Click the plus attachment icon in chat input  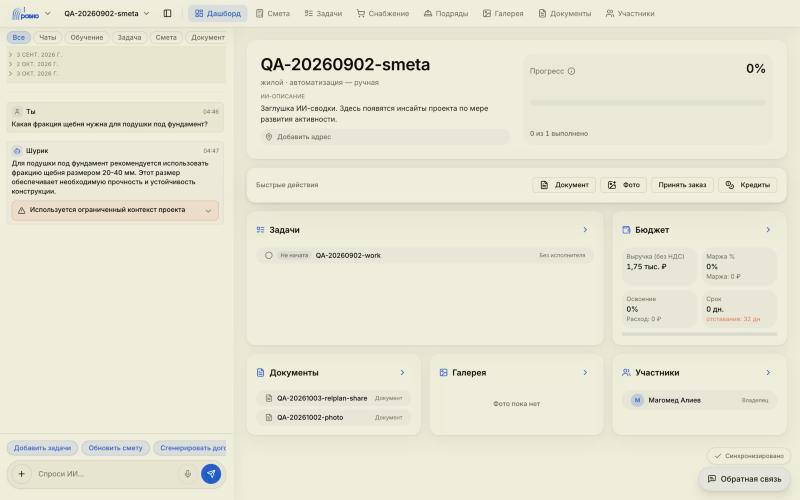(x=21, y=474)
